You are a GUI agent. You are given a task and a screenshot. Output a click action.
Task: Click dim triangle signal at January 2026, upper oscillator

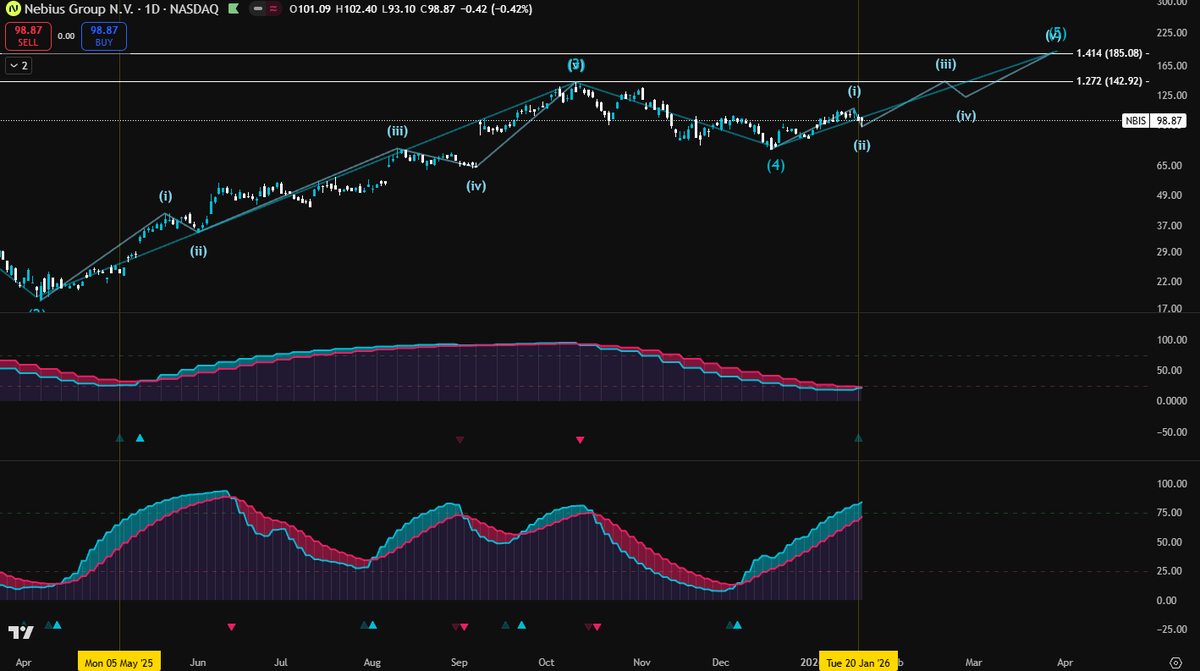859,438
